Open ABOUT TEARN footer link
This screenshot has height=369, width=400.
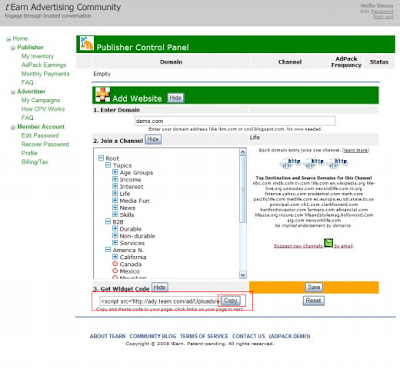108,336
